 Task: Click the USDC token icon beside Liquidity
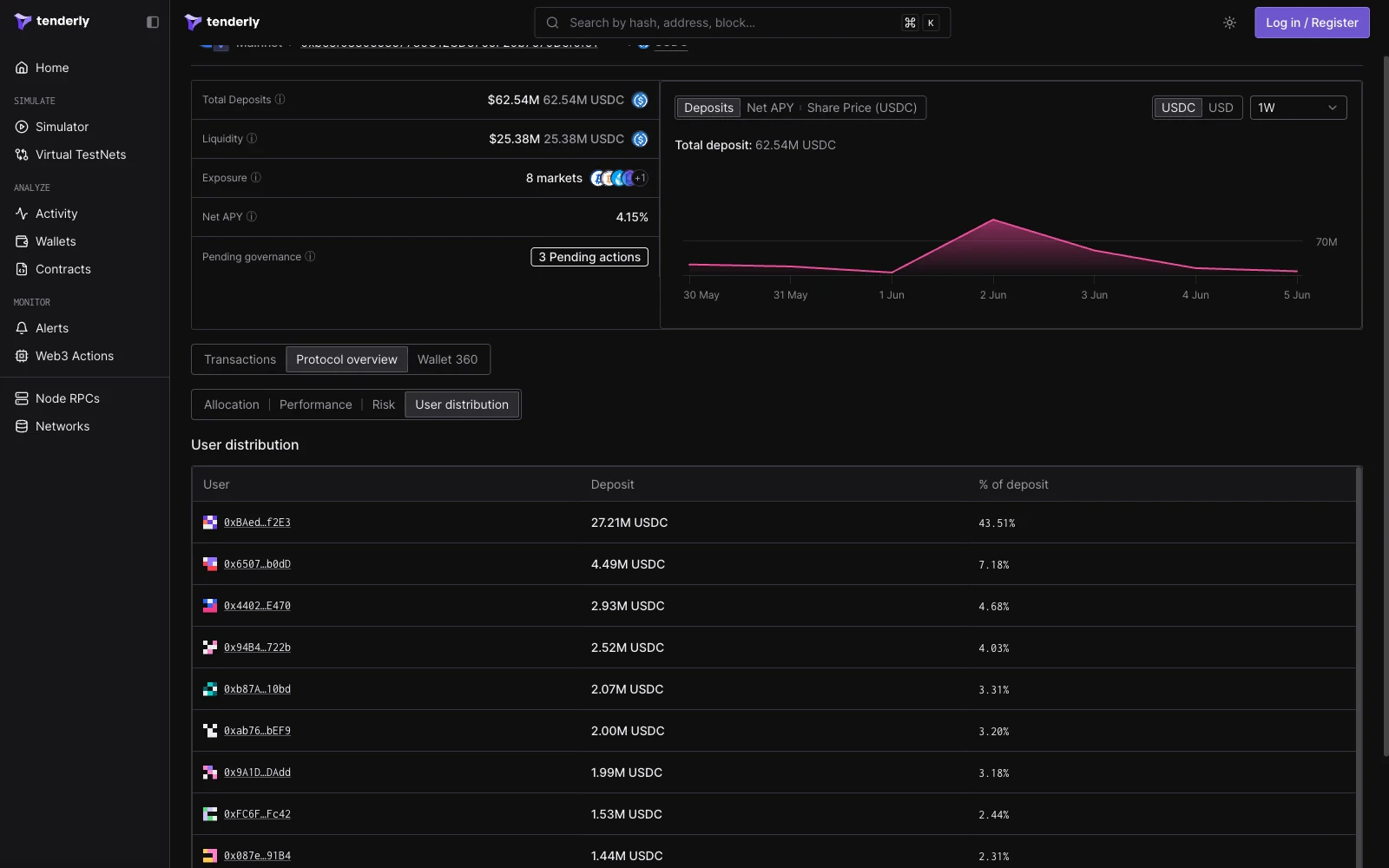pyautogui.click(x=640, y=139)
